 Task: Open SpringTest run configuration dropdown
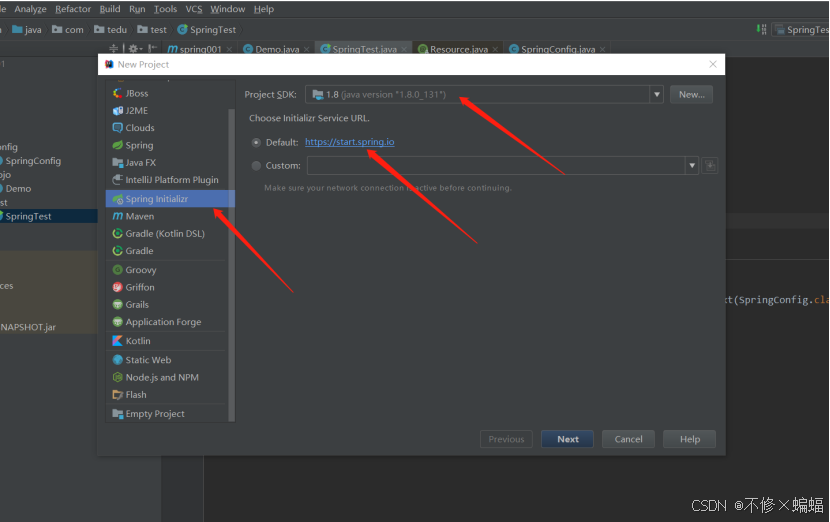pos(801,30)
